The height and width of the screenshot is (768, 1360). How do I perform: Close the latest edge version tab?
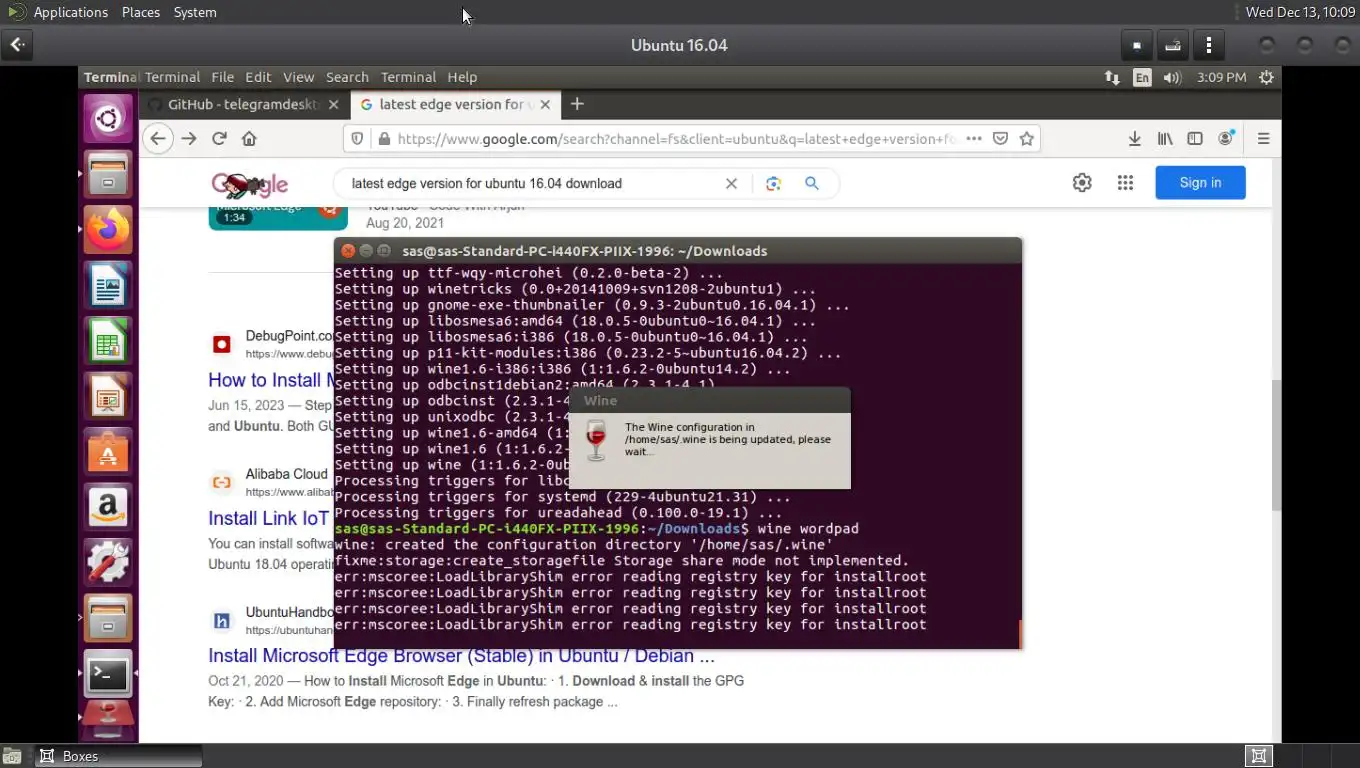coord(546,104)
